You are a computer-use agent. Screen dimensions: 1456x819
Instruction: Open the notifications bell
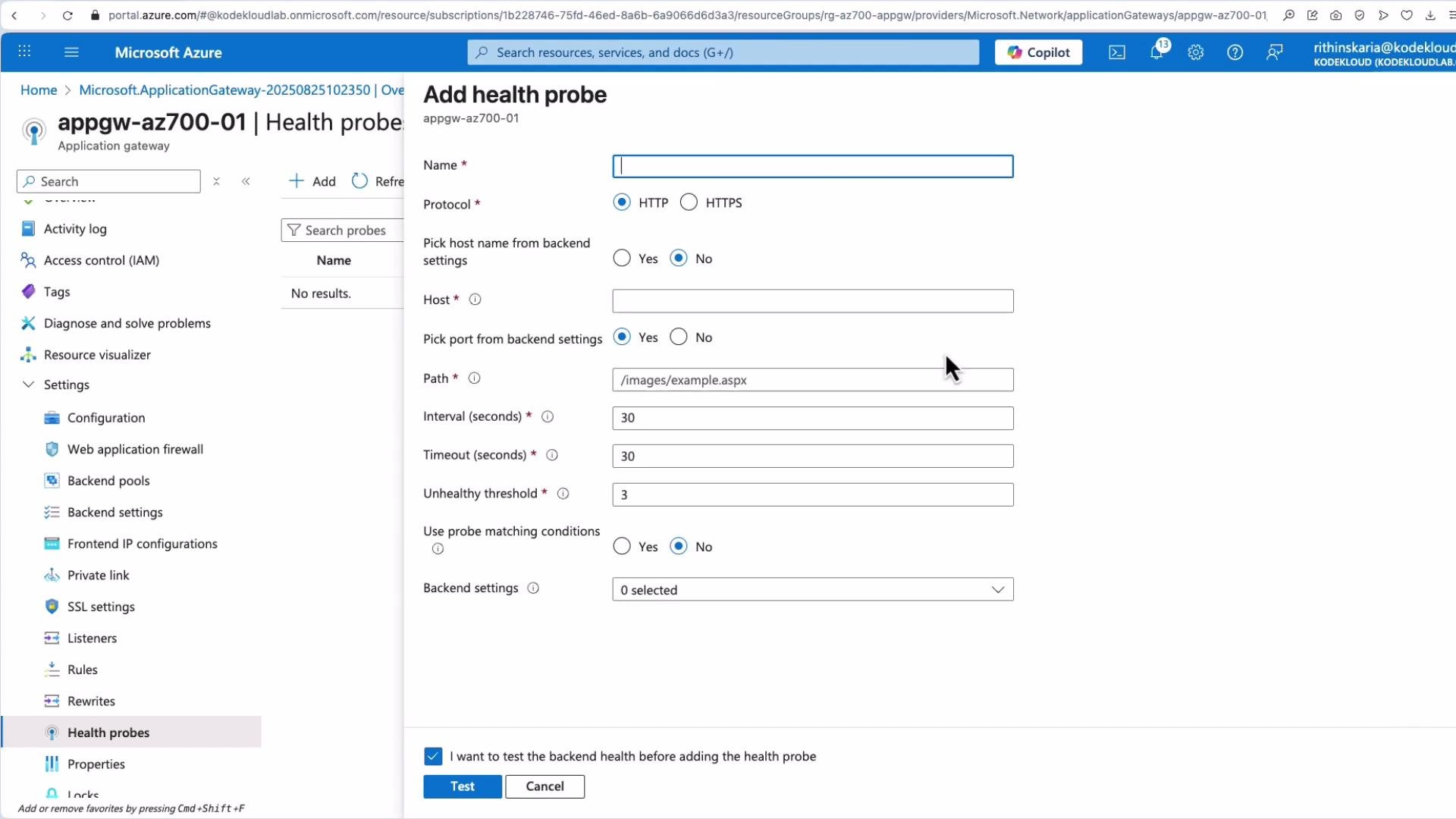(x=1156, y=52)
